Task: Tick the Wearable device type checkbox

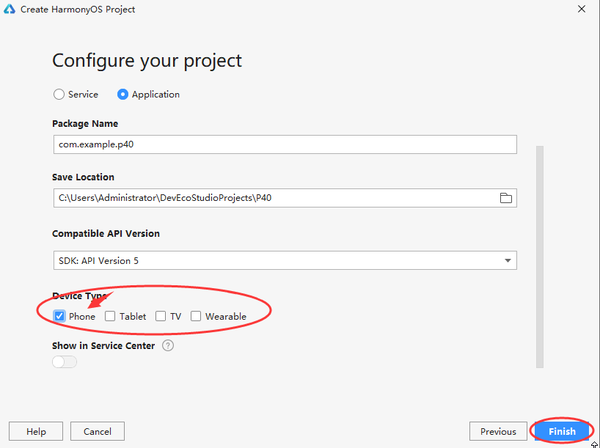Action: (196, 316)
